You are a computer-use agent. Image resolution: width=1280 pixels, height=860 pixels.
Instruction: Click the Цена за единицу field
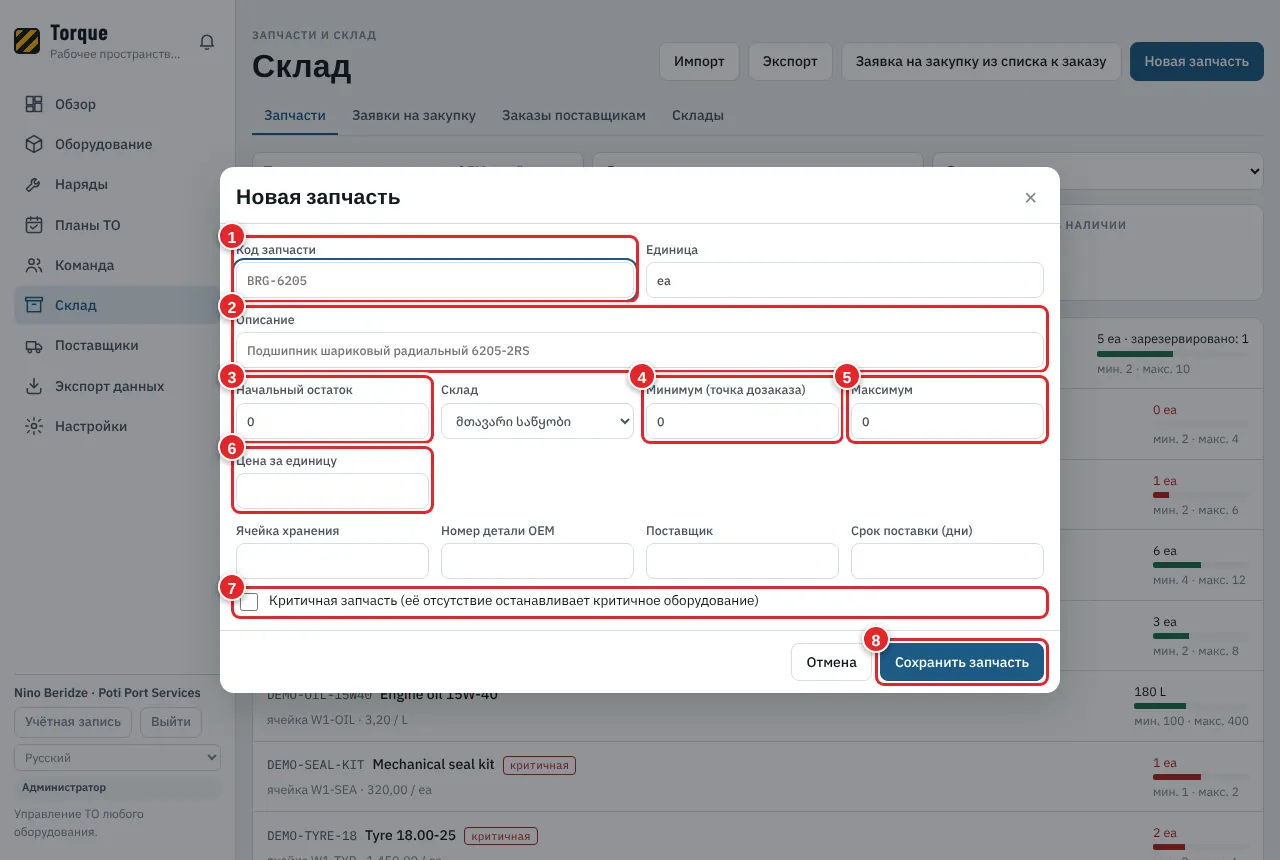click(332, 491)
